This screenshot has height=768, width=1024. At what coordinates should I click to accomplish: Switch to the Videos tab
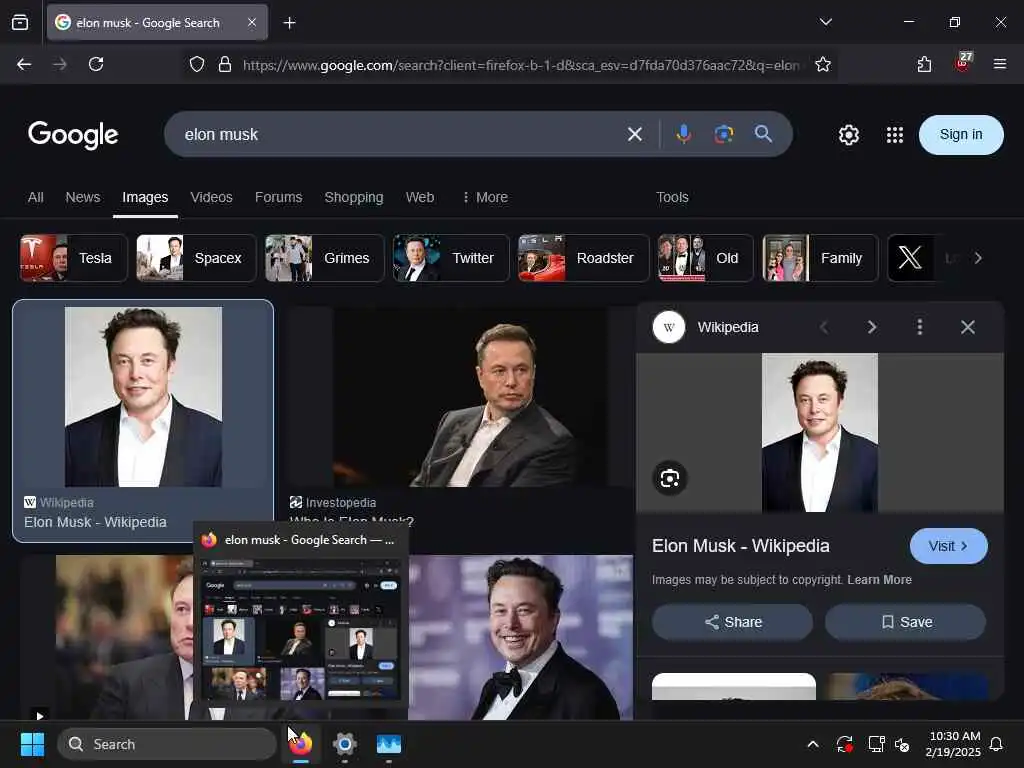click(212, 197)
